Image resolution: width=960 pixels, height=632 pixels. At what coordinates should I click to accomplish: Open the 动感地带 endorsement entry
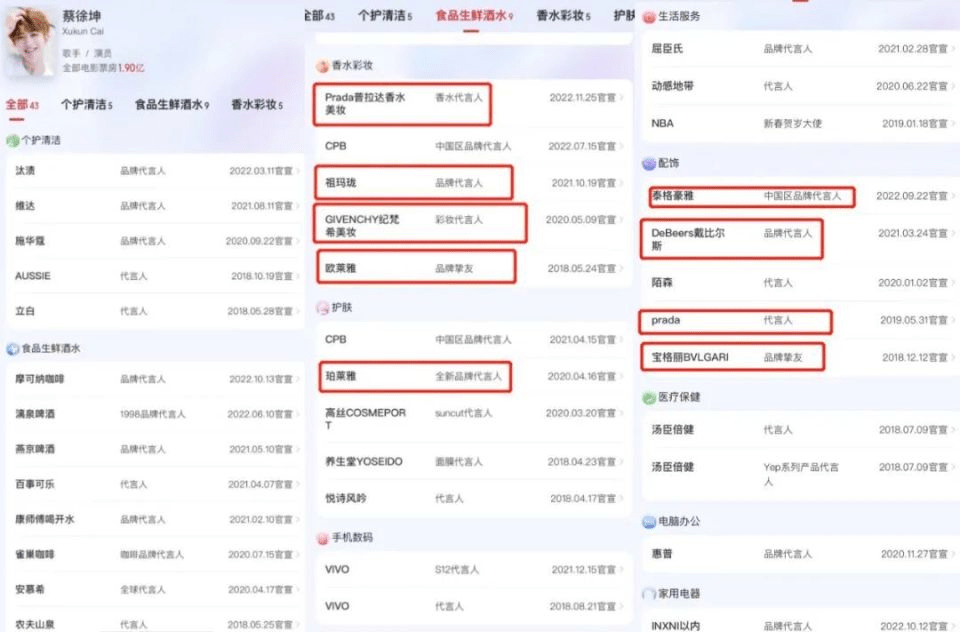801,86
